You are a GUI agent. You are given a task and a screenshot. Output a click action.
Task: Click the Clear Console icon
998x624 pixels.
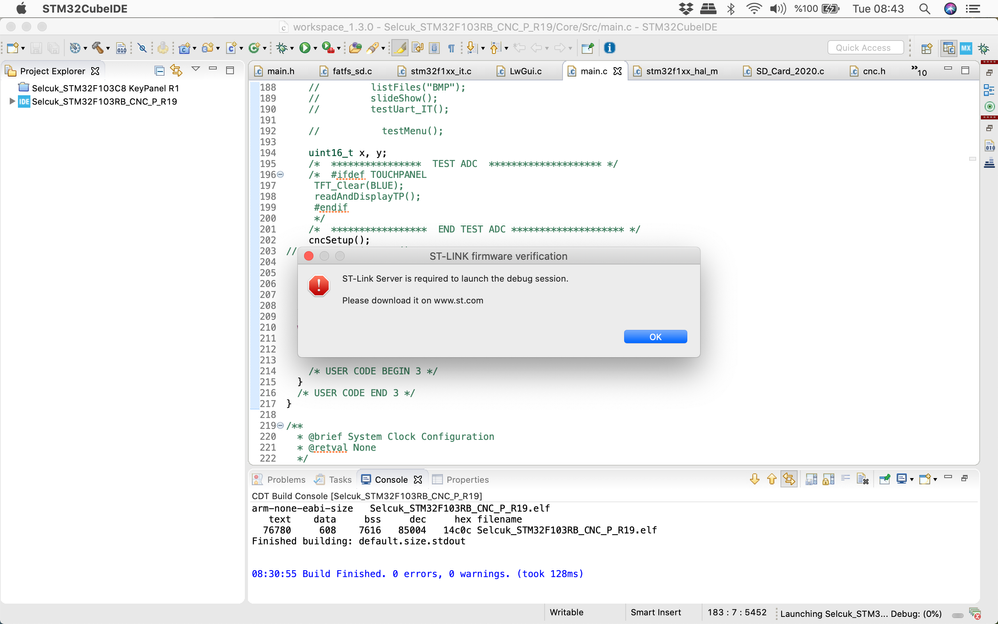click(862, 479)
